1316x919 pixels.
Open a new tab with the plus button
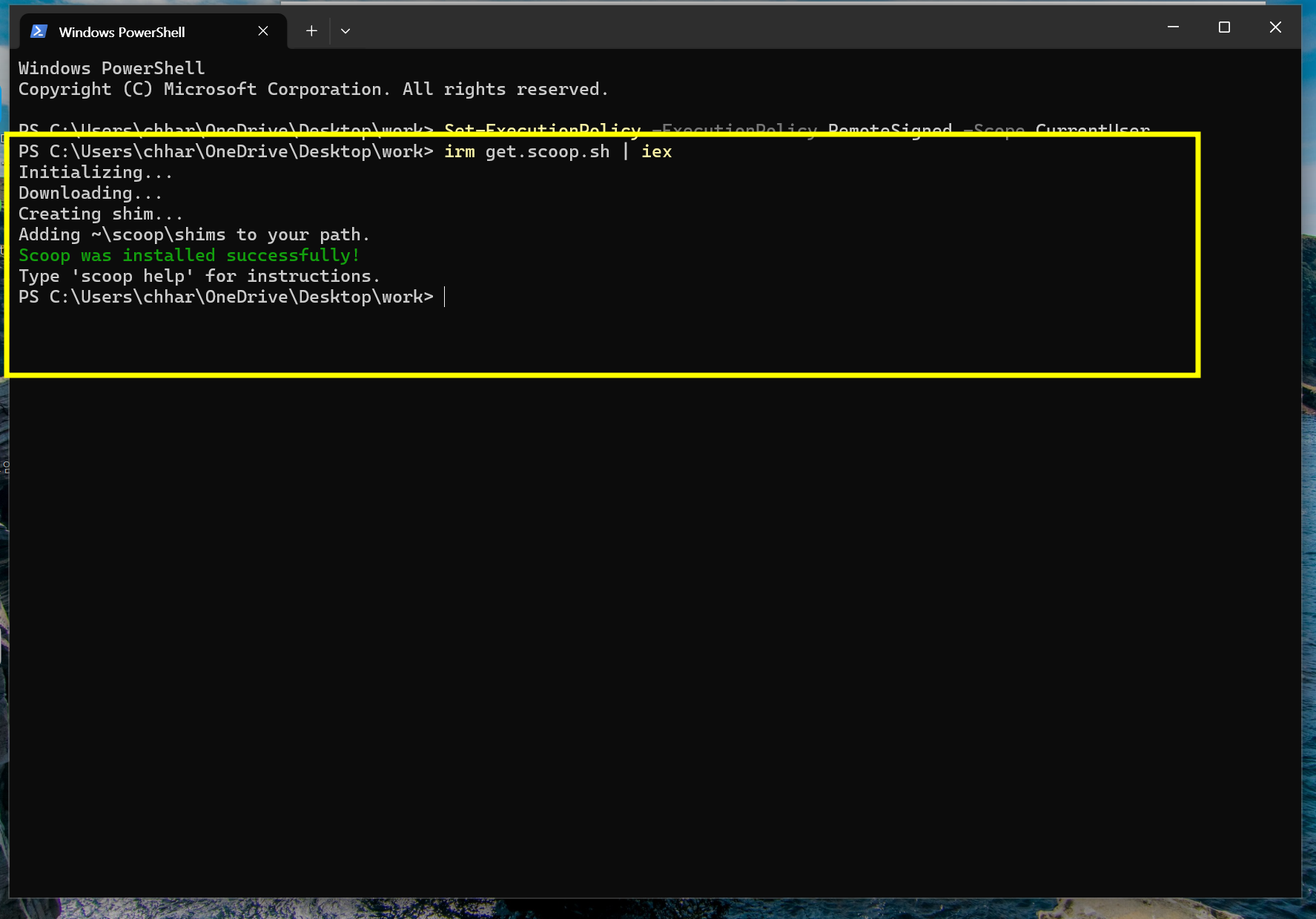[311, 31]
